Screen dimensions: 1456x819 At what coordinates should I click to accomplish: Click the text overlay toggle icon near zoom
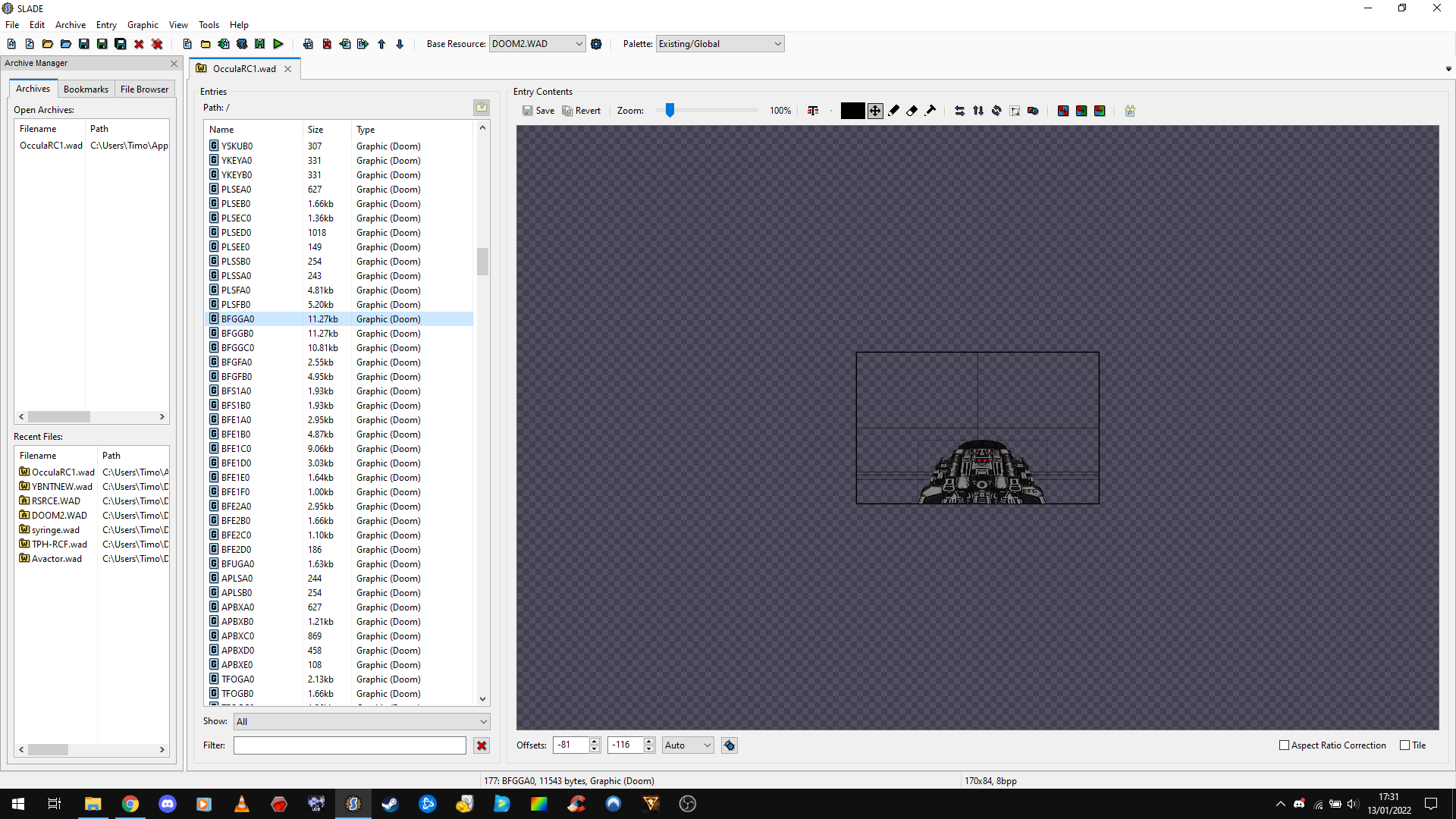click(x=813, y=111)
